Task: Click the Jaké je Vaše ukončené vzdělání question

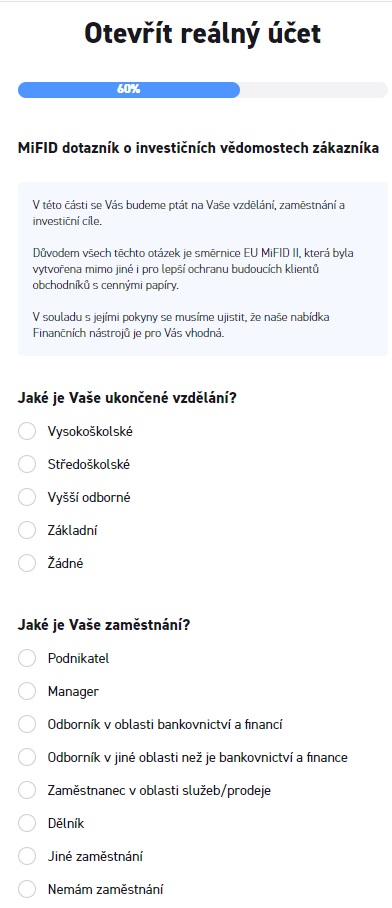Action: [x=127, y=398]
